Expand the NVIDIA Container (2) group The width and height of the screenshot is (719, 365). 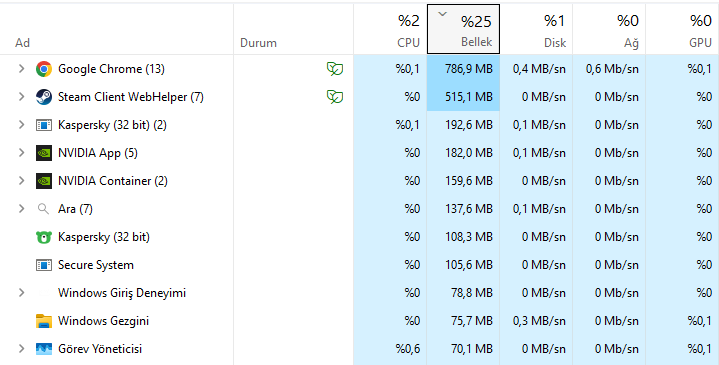tap(21, 181)
